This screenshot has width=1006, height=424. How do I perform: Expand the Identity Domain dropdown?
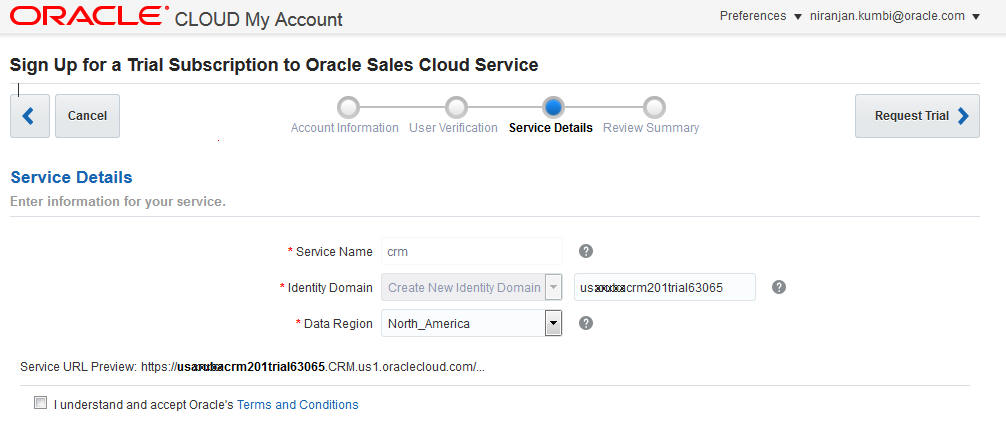tap(553, 287)
